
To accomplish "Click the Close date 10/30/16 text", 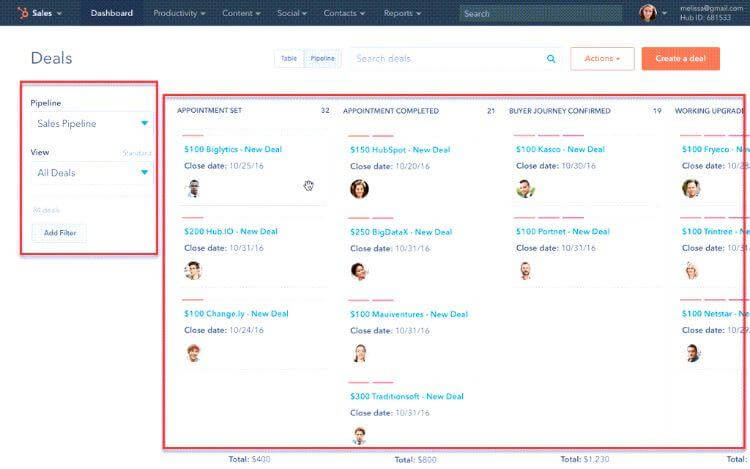I will point(556,166).
